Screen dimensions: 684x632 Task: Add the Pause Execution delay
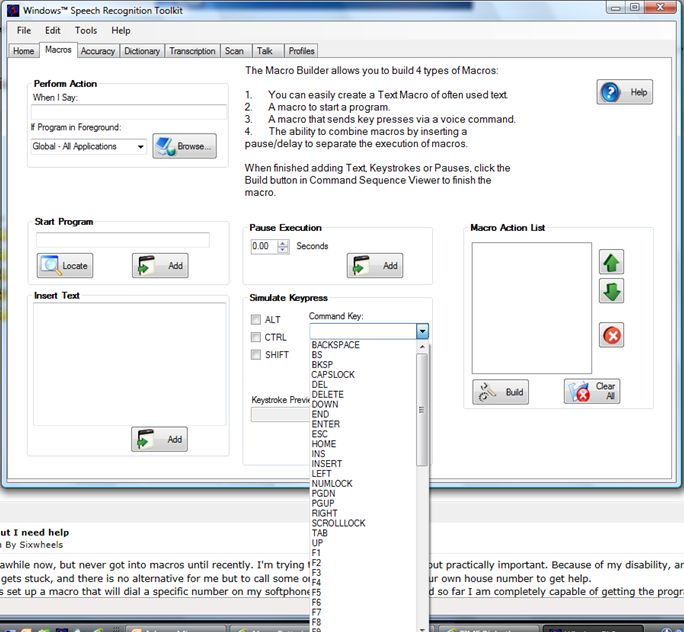coord(375,265)
